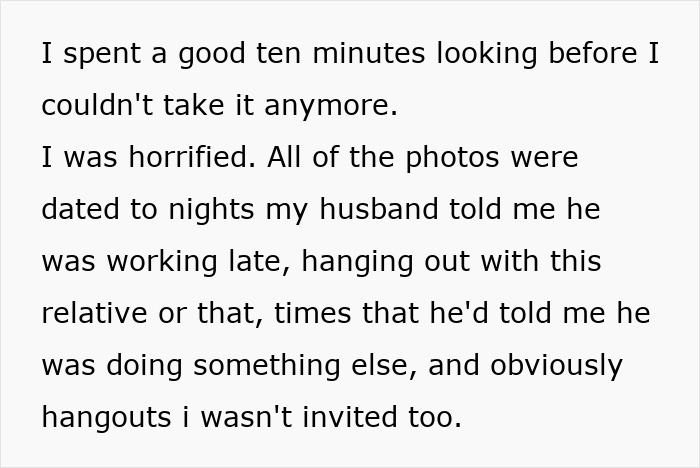Click the word "looking" in the first line
700x468 pixels.
[x=499, y=54]
